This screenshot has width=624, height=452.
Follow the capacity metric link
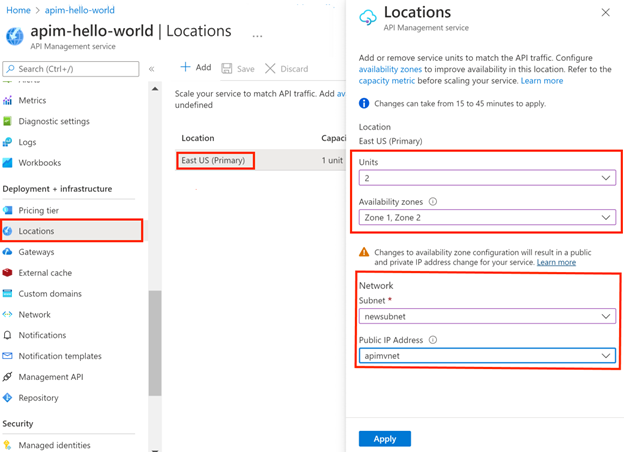click(388, 81)
